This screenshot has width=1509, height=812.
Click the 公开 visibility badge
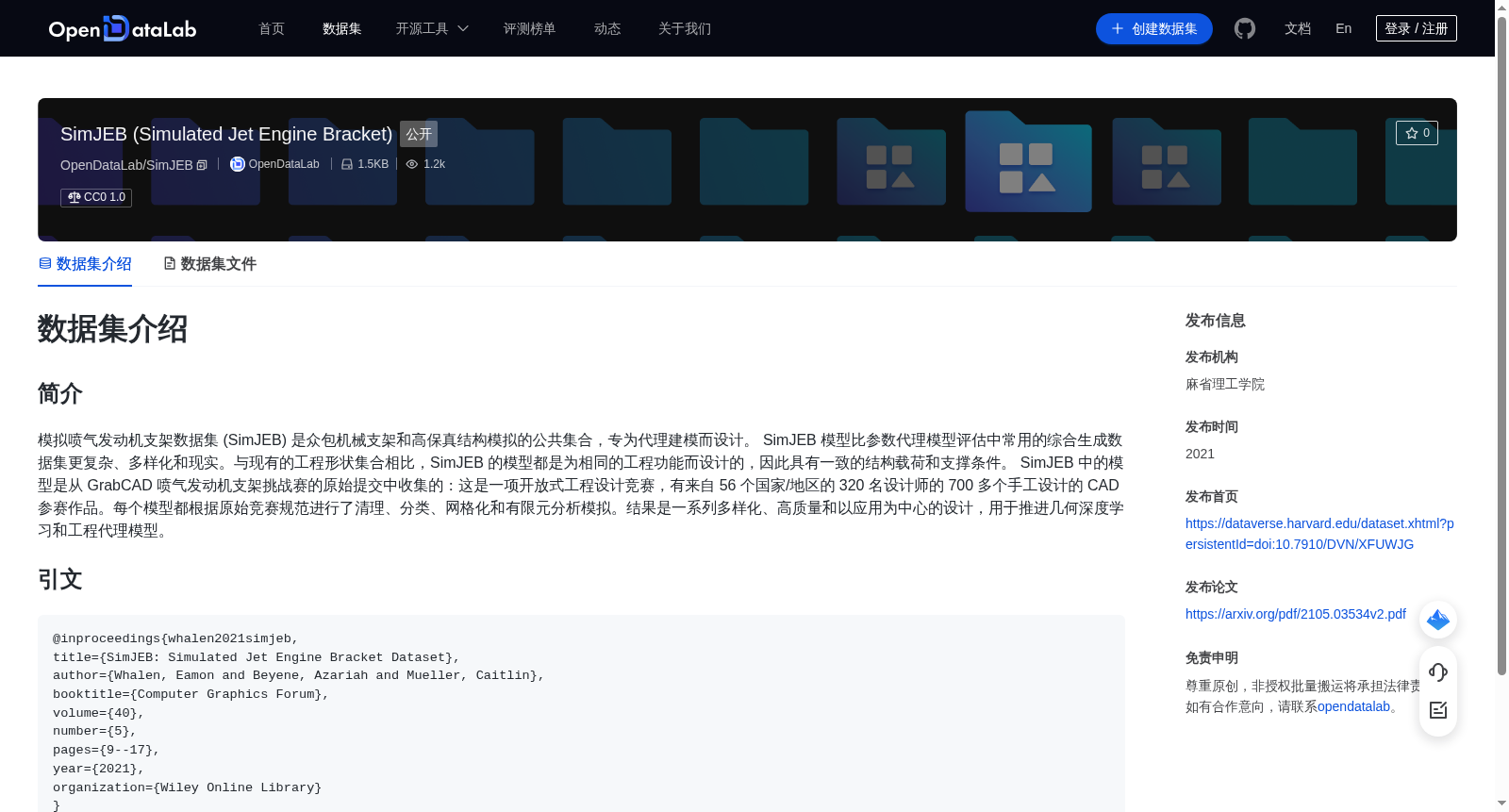pyautogui.click(x=419, y=134)
